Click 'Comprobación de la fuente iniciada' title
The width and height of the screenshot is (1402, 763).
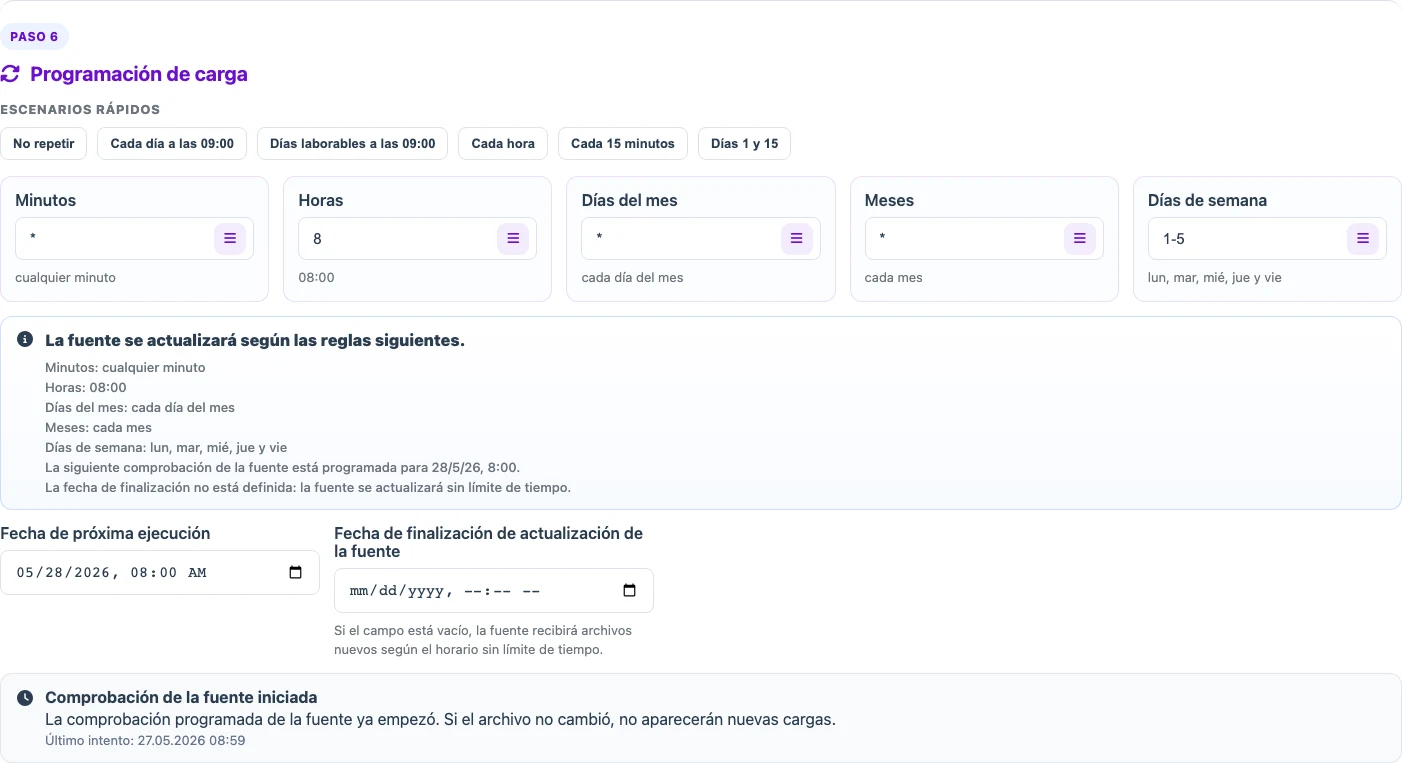coord(181,698)
